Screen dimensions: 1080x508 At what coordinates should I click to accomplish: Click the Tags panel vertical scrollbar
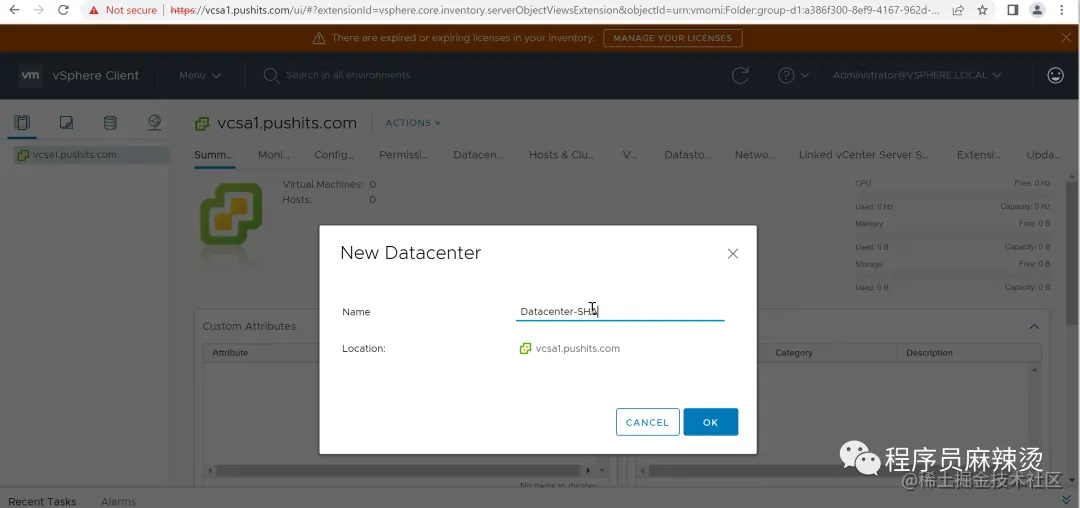[x=1035, y=414]
